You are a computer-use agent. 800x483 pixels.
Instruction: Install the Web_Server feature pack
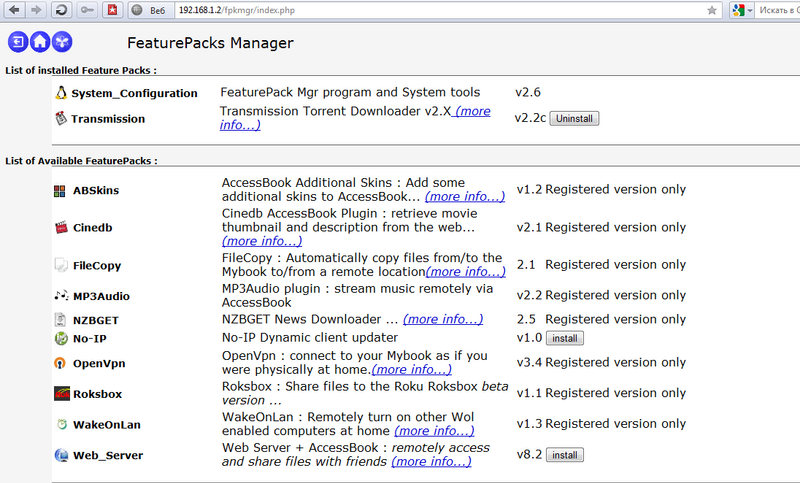pos(565,455)
